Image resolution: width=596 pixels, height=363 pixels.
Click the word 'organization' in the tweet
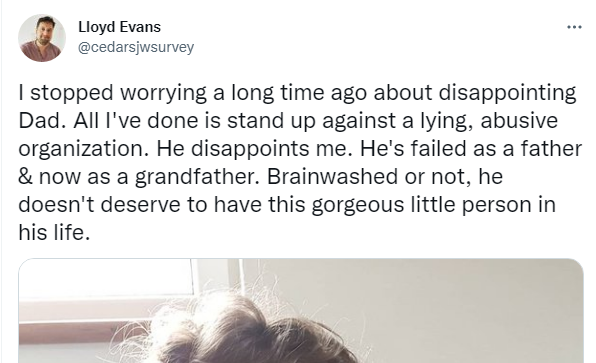84,149
